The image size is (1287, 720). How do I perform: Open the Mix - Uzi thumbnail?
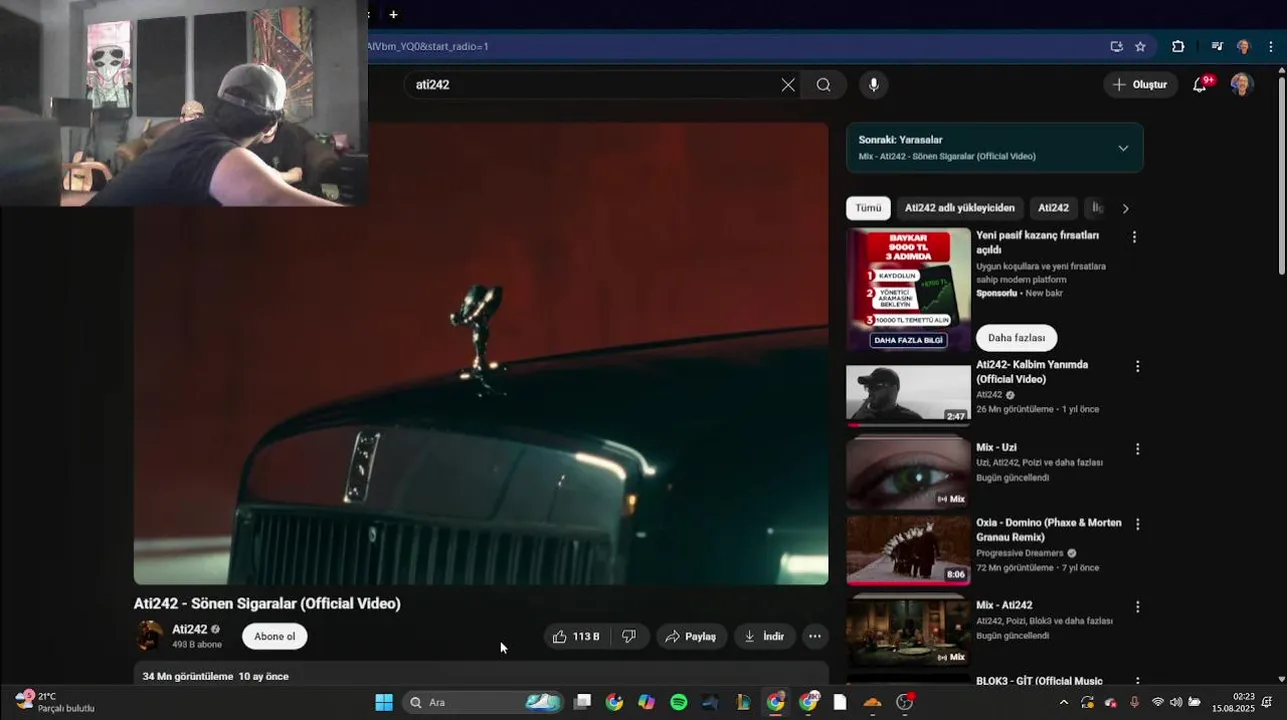(908, 473)
